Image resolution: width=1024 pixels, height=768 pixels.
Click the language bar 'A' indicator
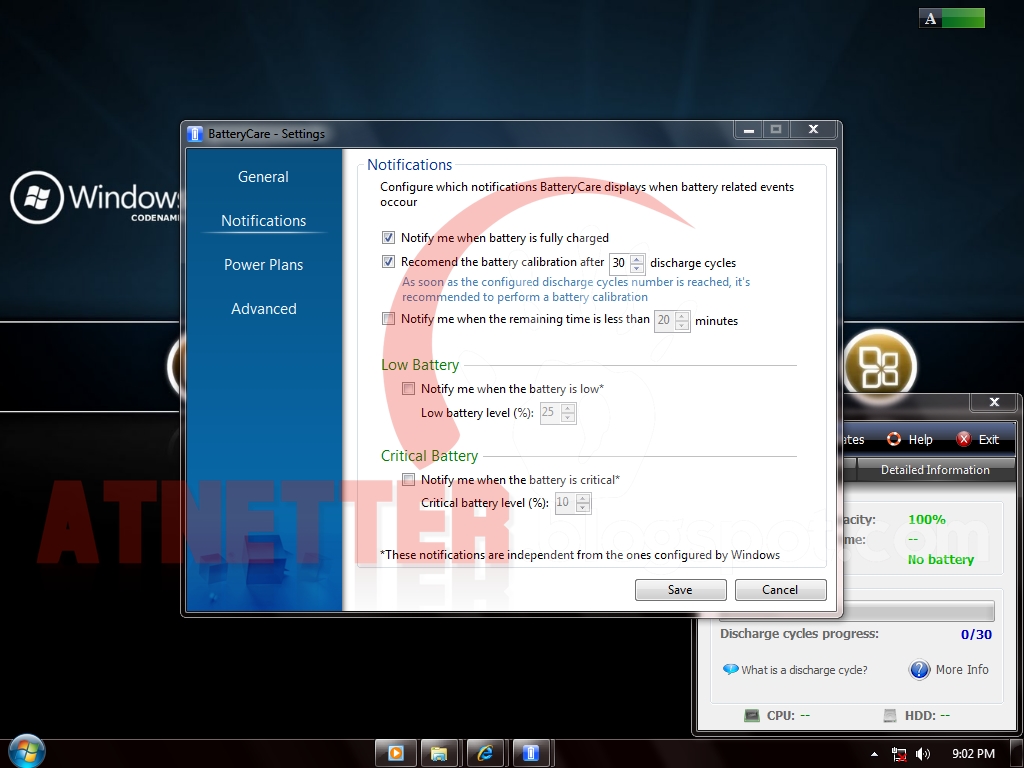(x=931, y=18)
